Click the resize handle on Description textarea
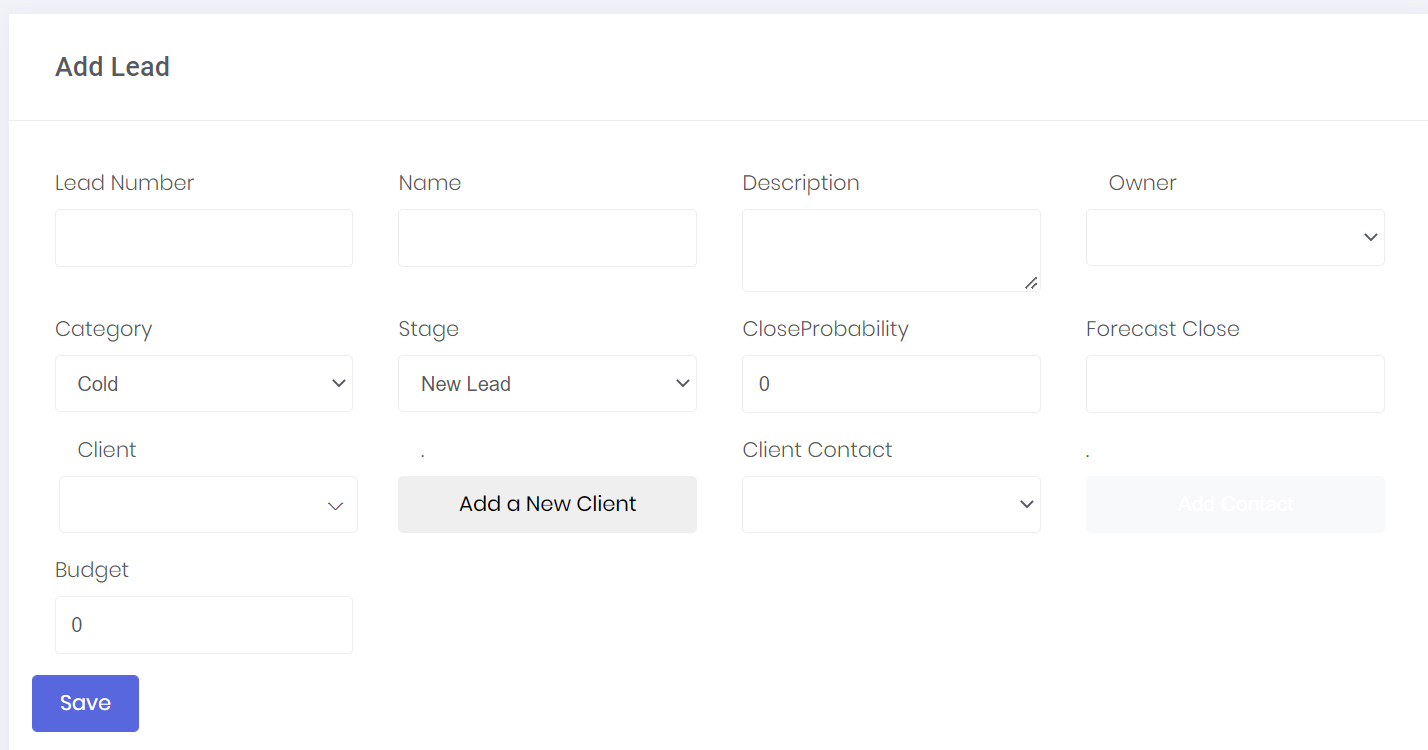Screen dimensions: 1428x750 coord(1031,285)
